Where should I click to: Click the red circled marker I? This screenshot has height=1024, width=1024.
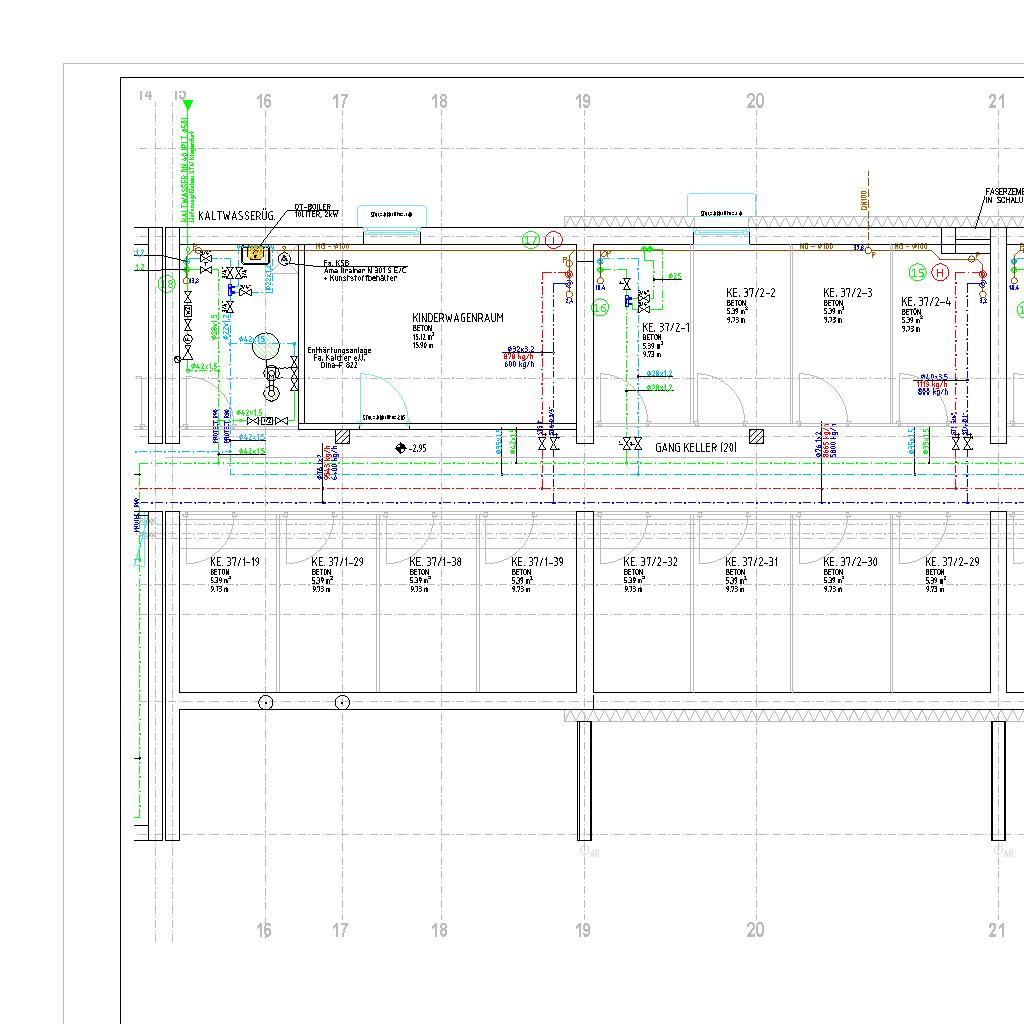coord(555,240)
